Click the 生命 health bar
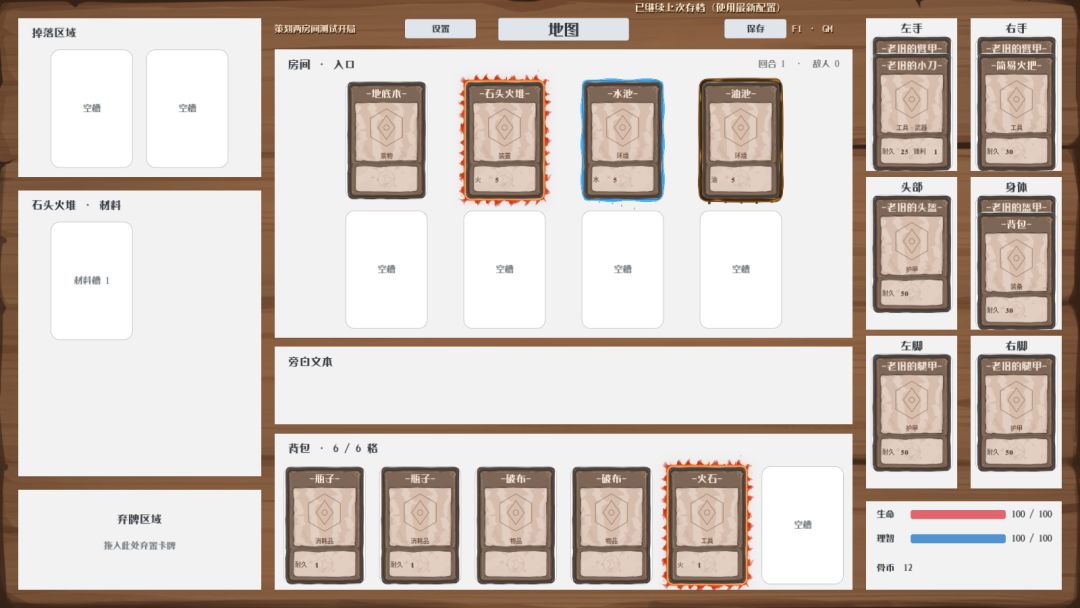 [957, 514]
